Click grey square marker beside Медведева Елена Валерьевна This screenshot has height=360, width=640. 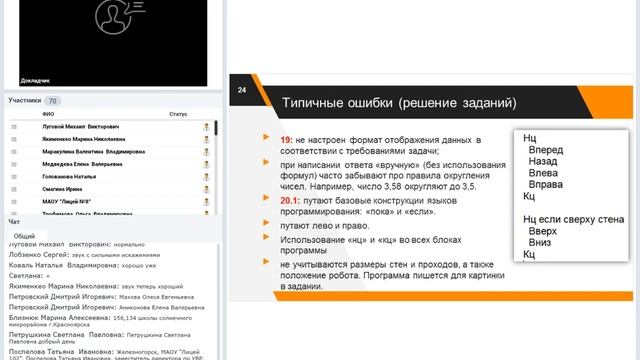coord(14,164)
